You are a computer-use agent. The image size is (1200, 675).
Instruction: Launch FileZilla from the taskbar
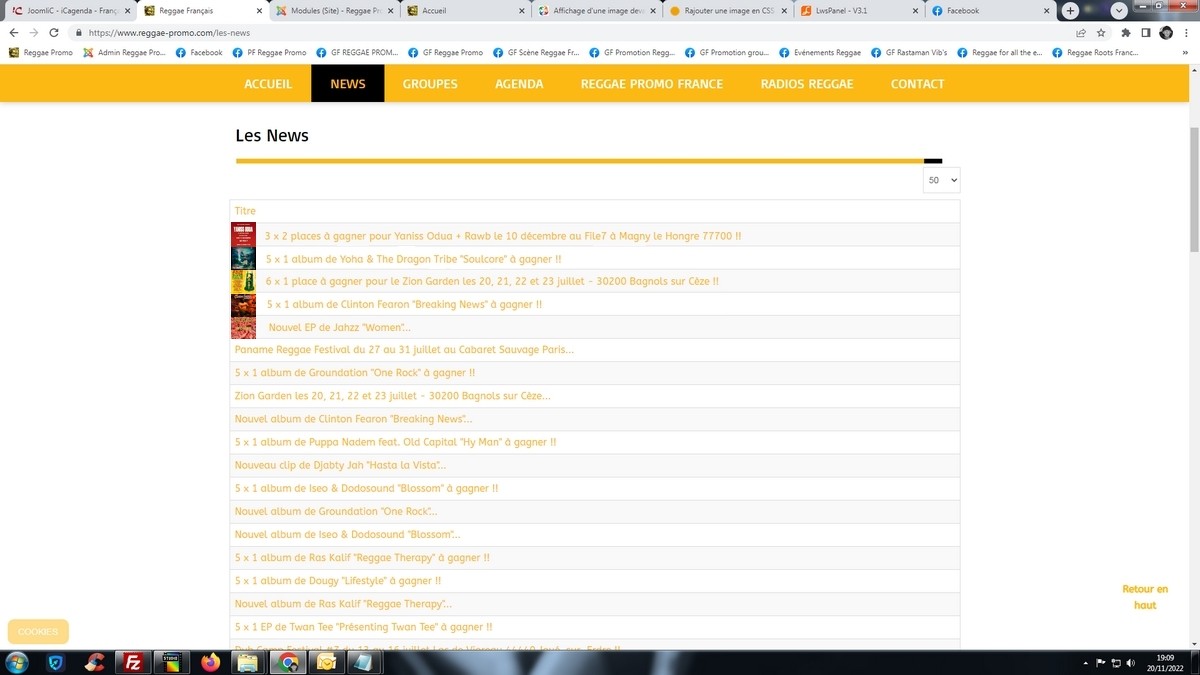[x=132, y=662]
